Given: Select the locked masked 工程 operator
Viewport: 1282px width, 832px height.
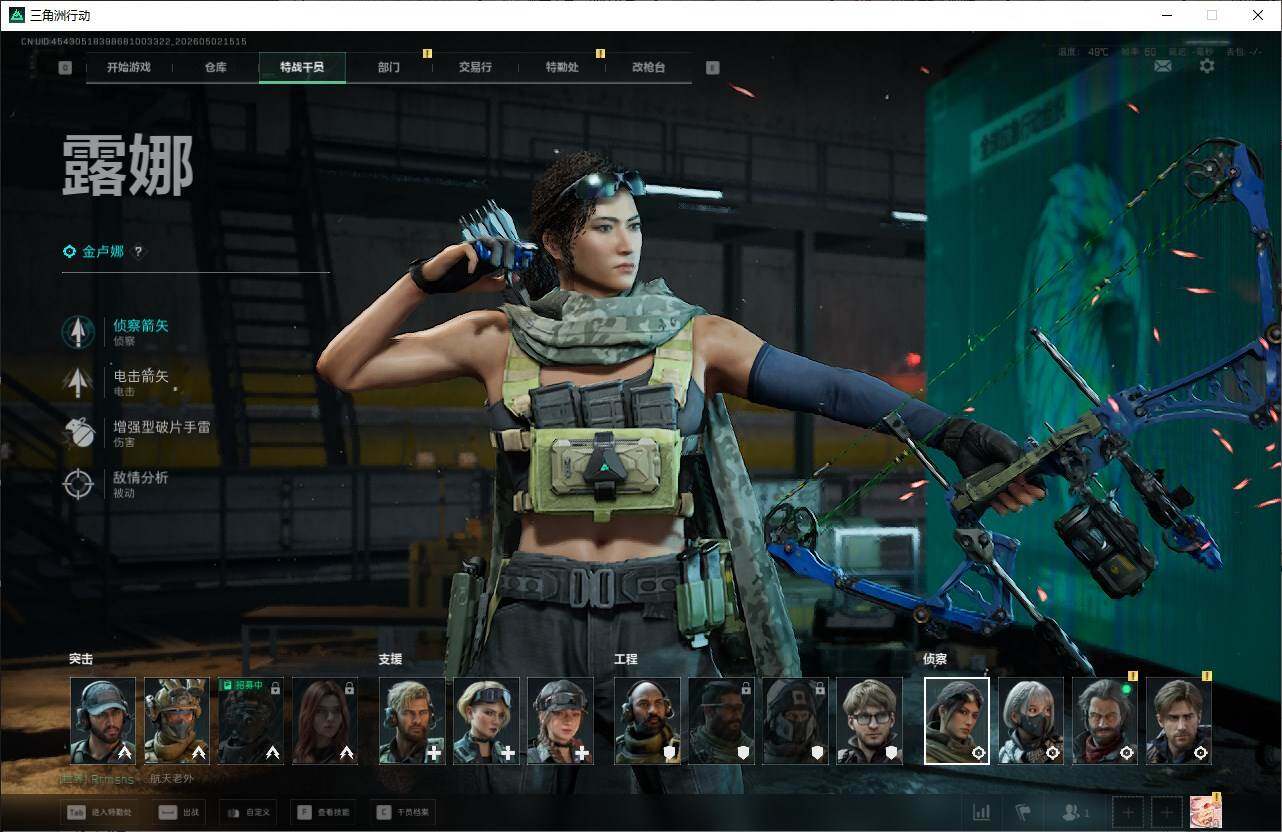Looking at the screenshot, I should coord(796,721).
